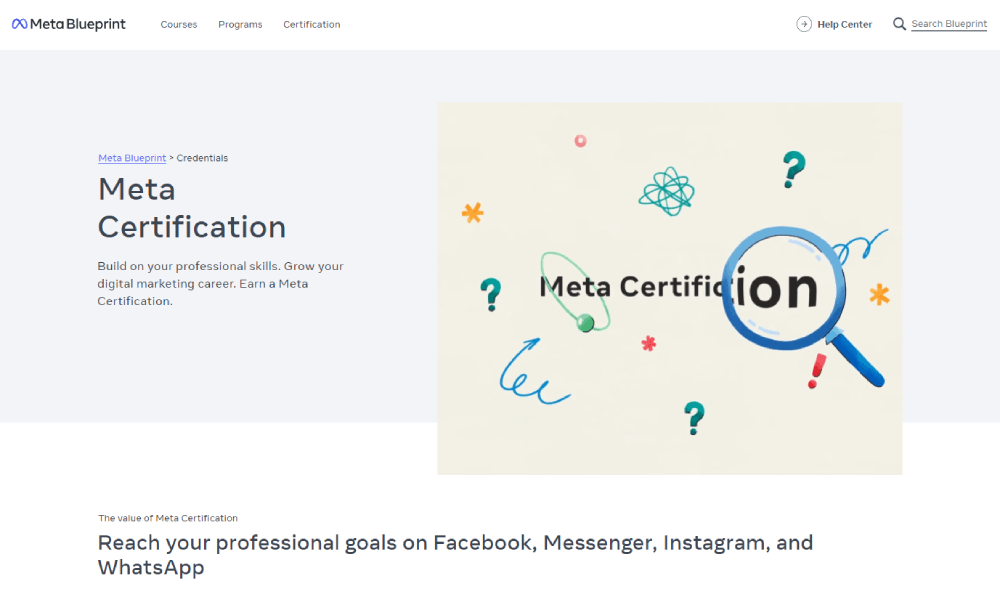Click the 'The value of Meta Certification' label
Image resolution: width=1000 pixels, height=594 pixels.
point(168,518)
